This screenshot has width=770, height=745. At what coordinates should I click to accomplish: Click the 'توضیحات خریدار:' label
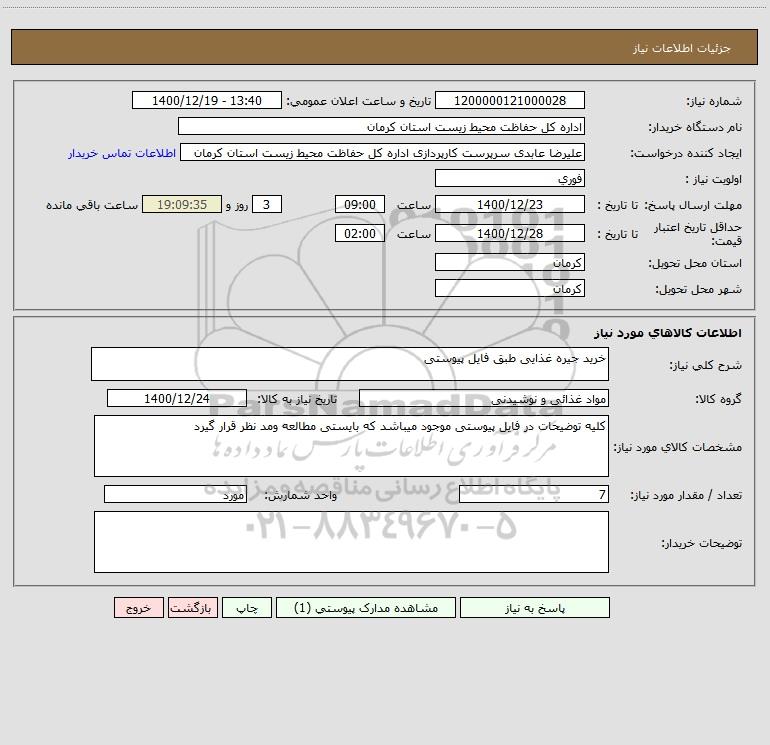[701, 544]
